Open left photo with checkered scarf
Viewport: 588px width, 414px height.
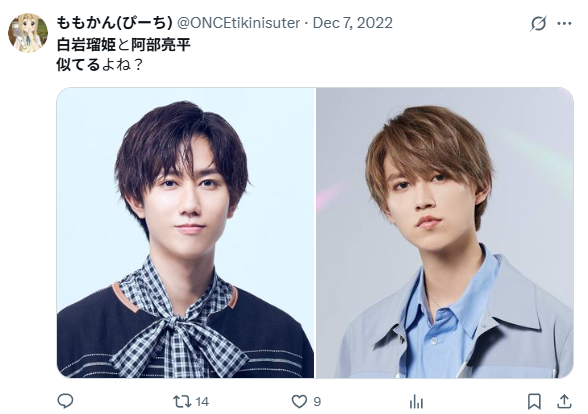coord(186,232)
